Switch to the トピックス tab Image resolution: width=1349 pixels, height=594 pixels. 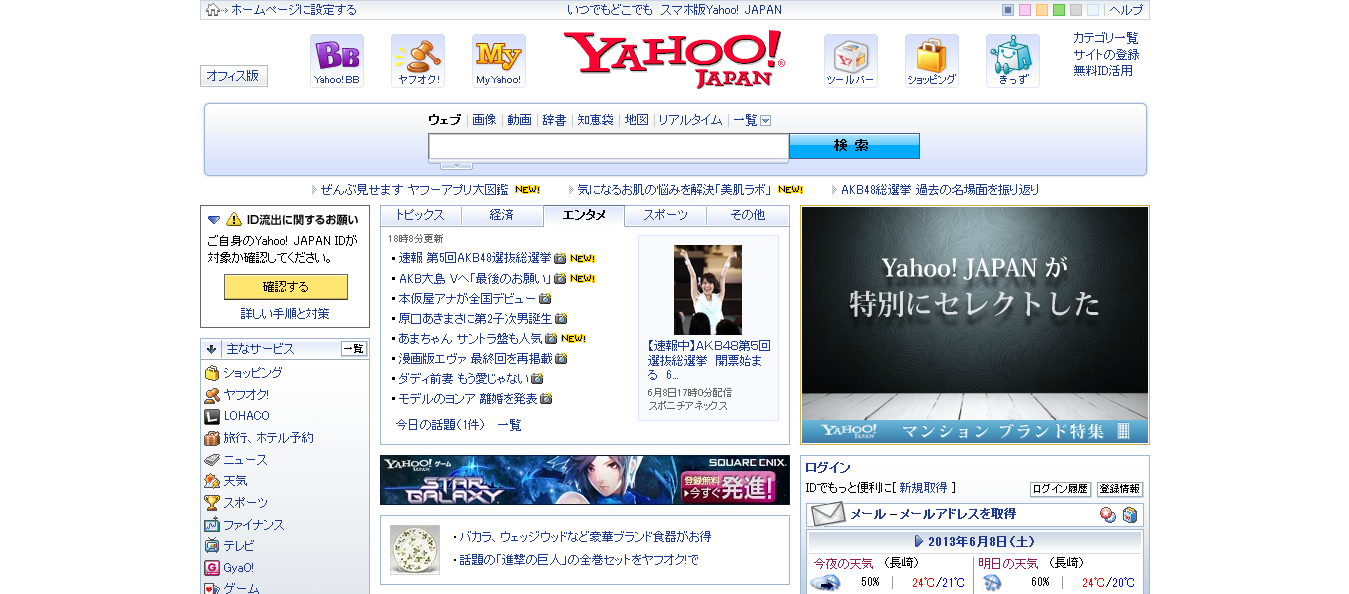click(x=420, y=216)
